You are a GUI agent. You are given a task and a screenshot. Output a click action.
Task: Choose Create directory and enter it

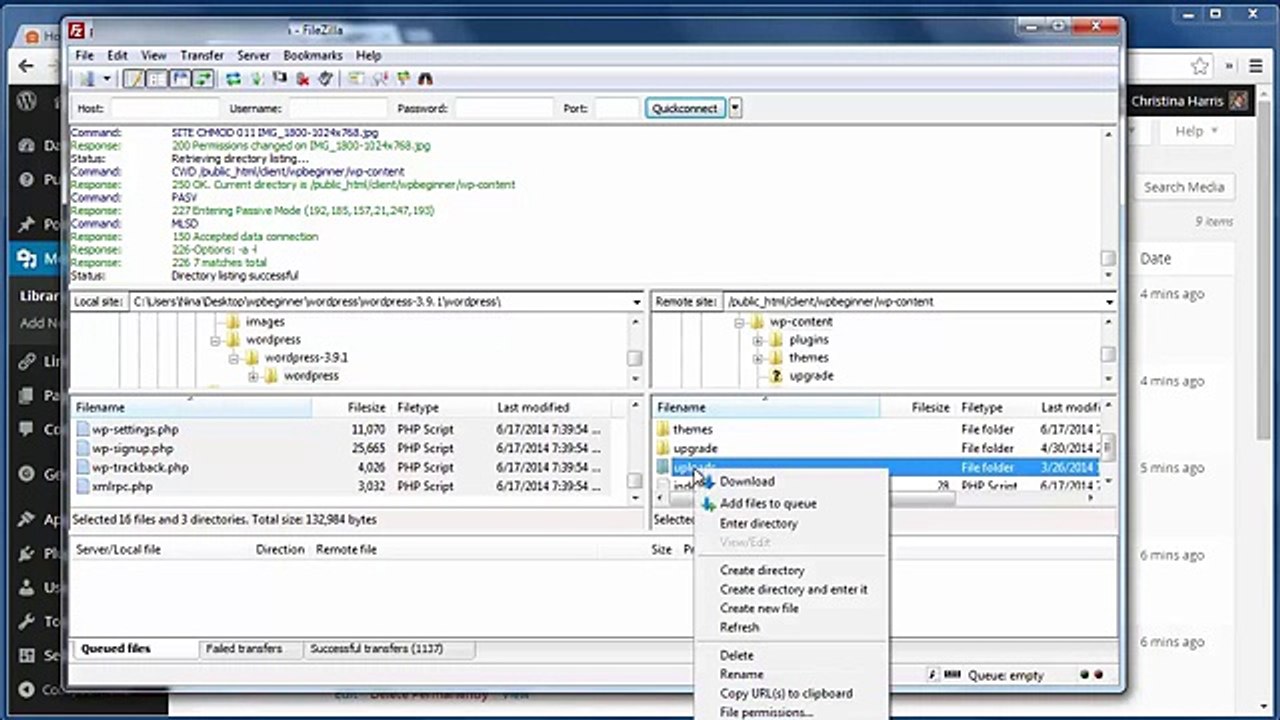tap(794, 589)
